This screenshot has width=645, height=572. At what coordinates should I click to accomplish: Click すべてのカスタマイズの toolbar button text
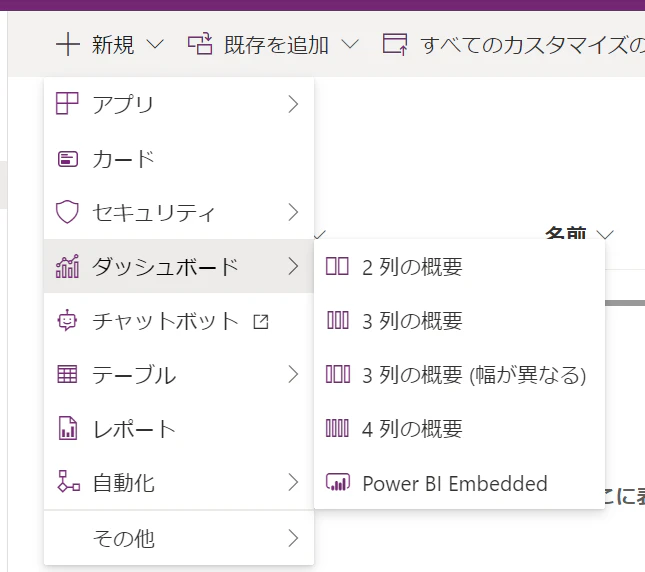tap(533, 44)
